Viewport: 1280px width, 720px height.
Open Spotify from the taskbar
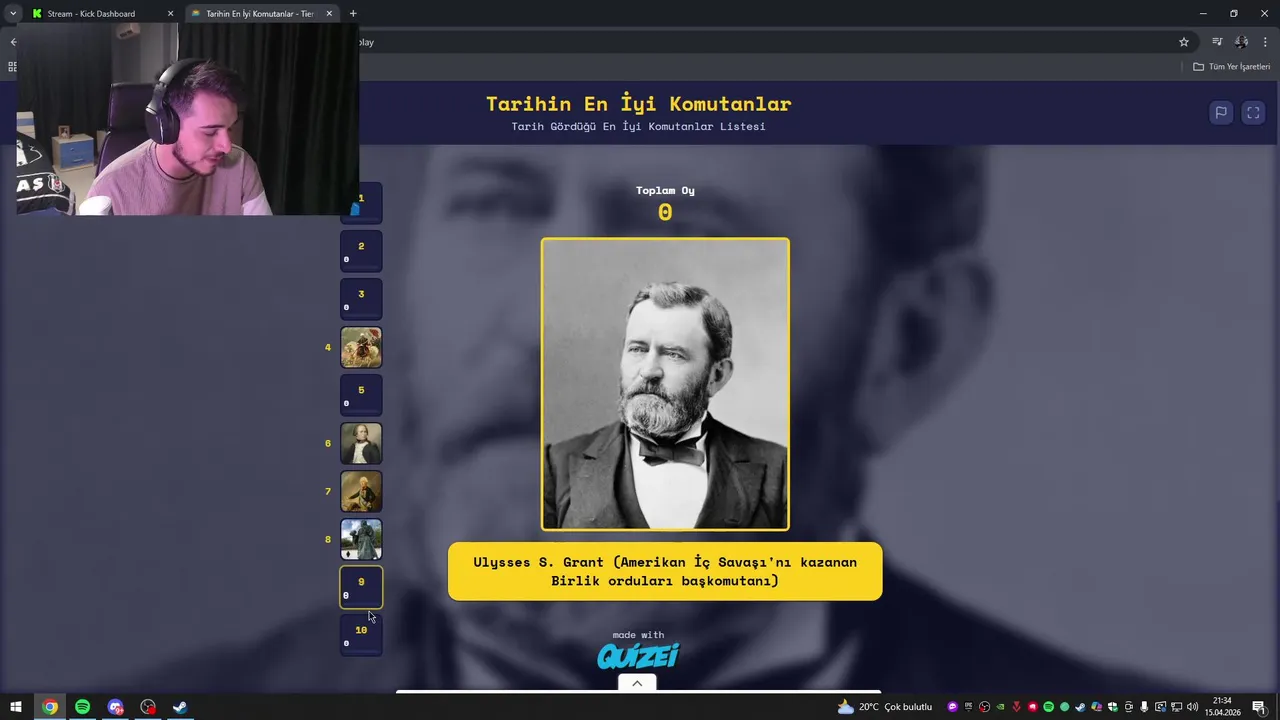pos(82,707)
